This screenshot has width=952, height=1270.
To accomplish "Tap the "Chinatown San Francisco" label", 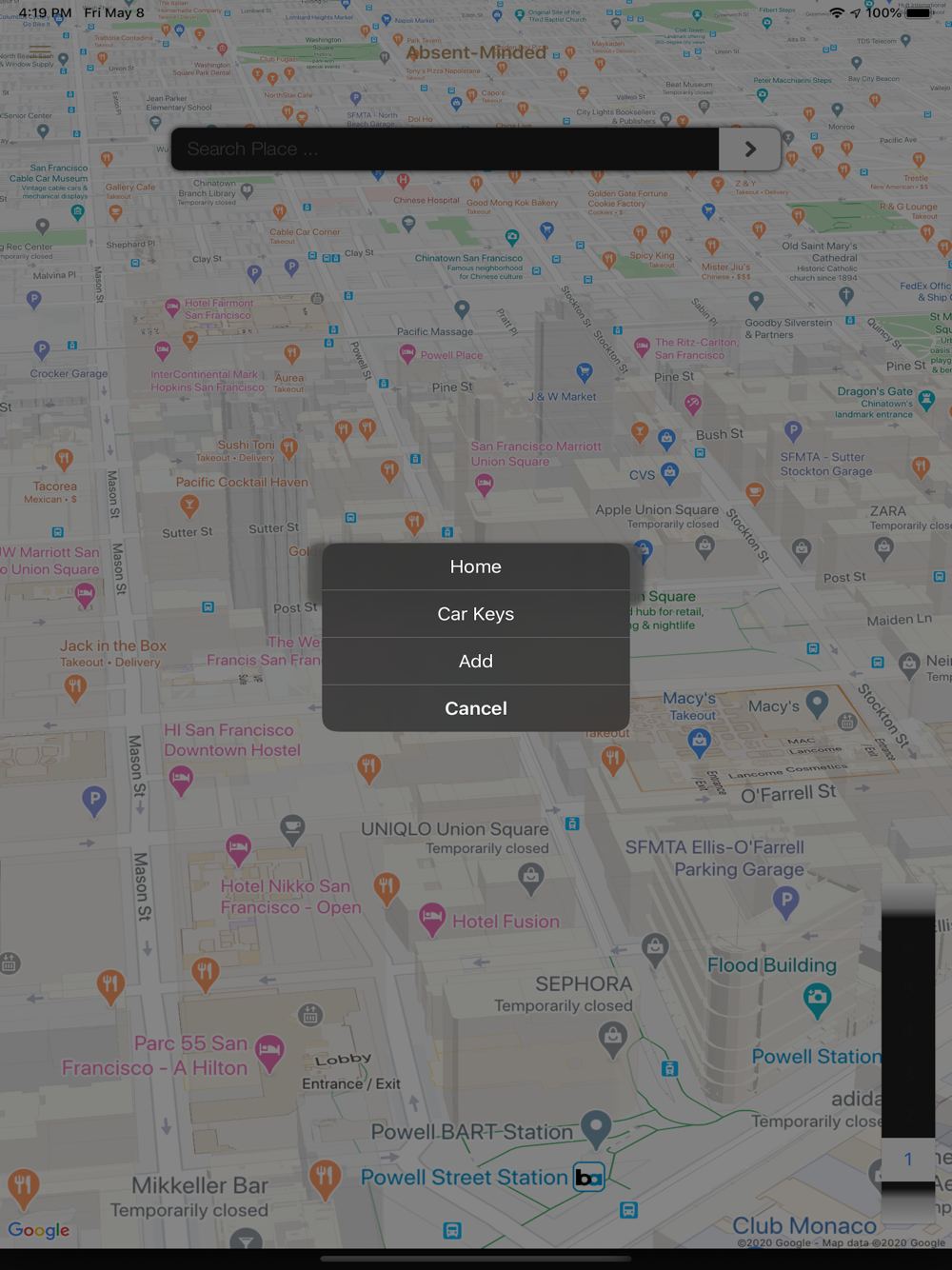I will click(x=468, y=258).
